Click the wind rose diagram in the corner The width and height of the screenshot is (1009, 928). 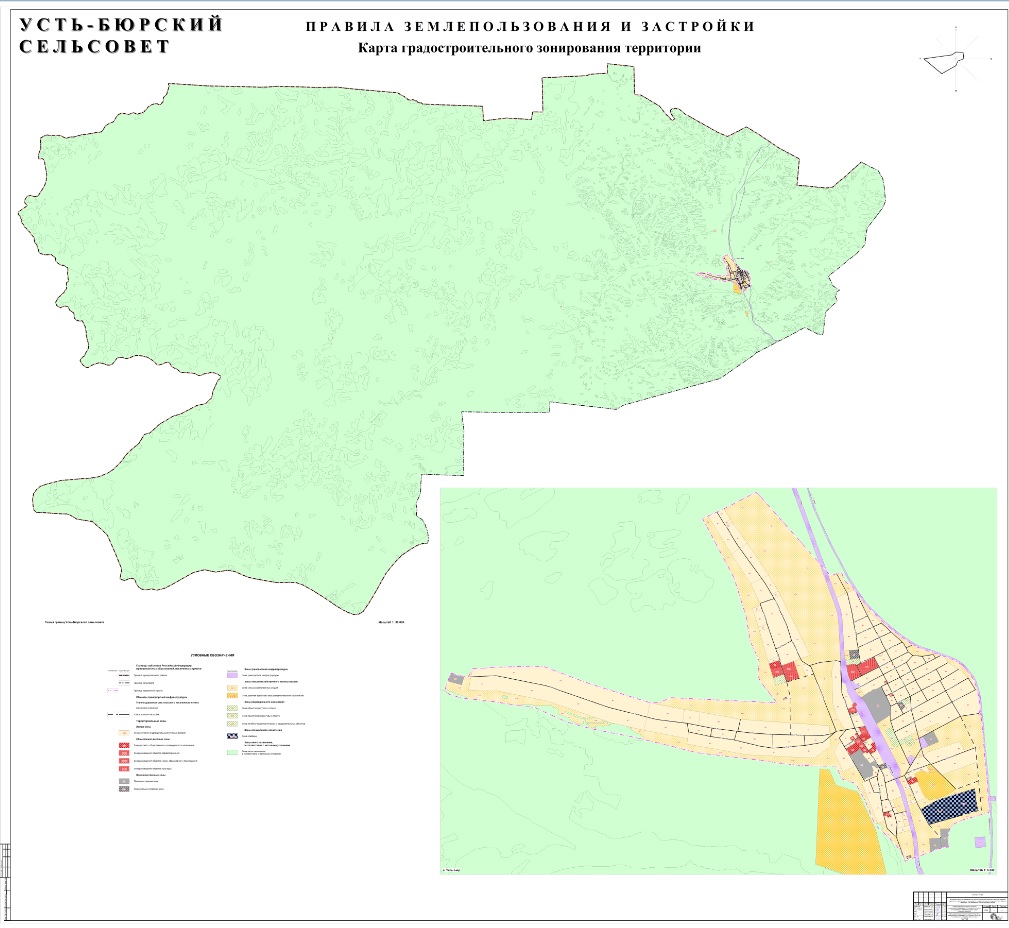(x=950, y=60)
